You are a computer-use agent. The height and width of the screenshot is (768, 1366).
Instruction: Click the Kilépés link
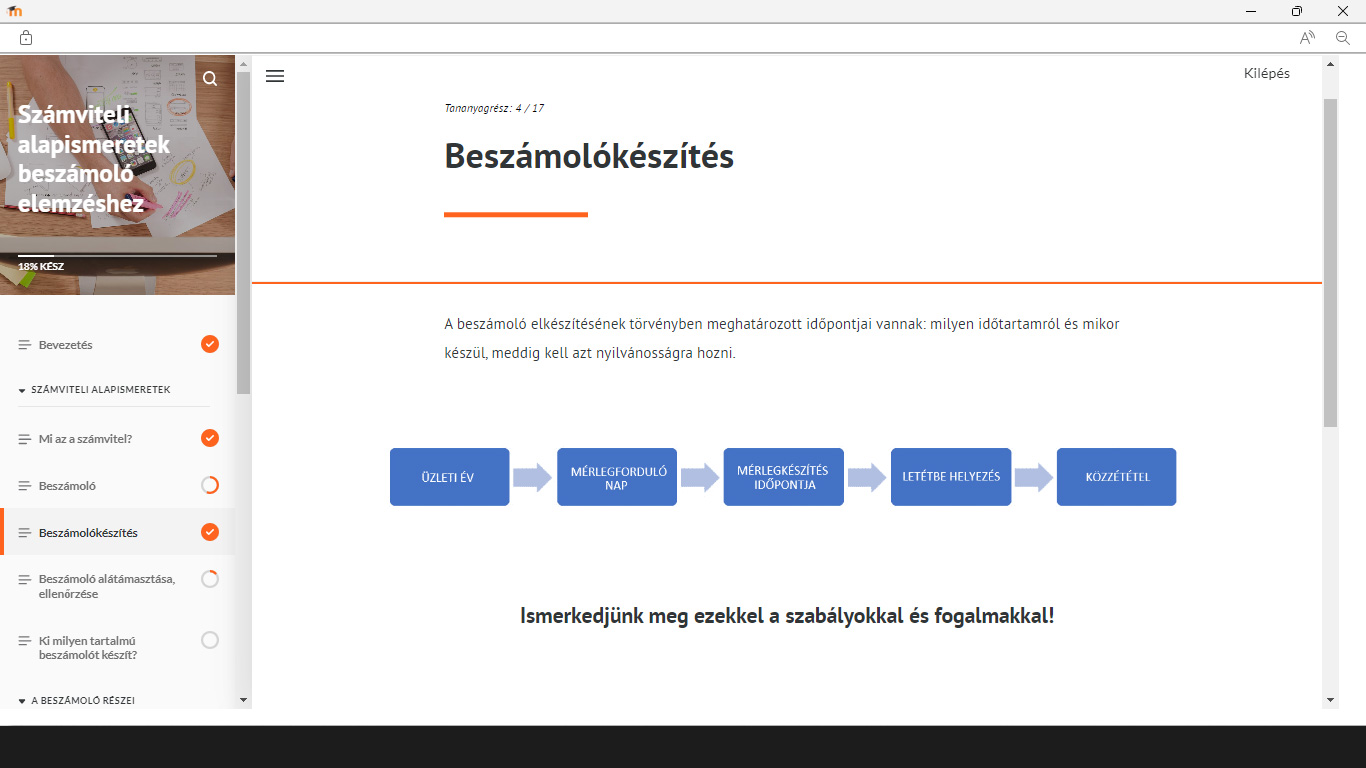(1266, 73)
